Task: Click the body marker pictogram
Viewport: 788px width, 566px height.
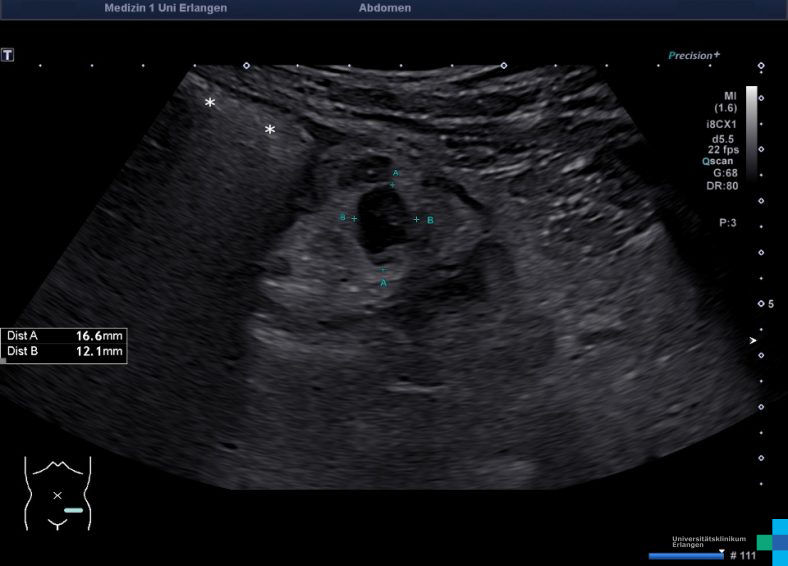Action: click(x=58, y=493)
